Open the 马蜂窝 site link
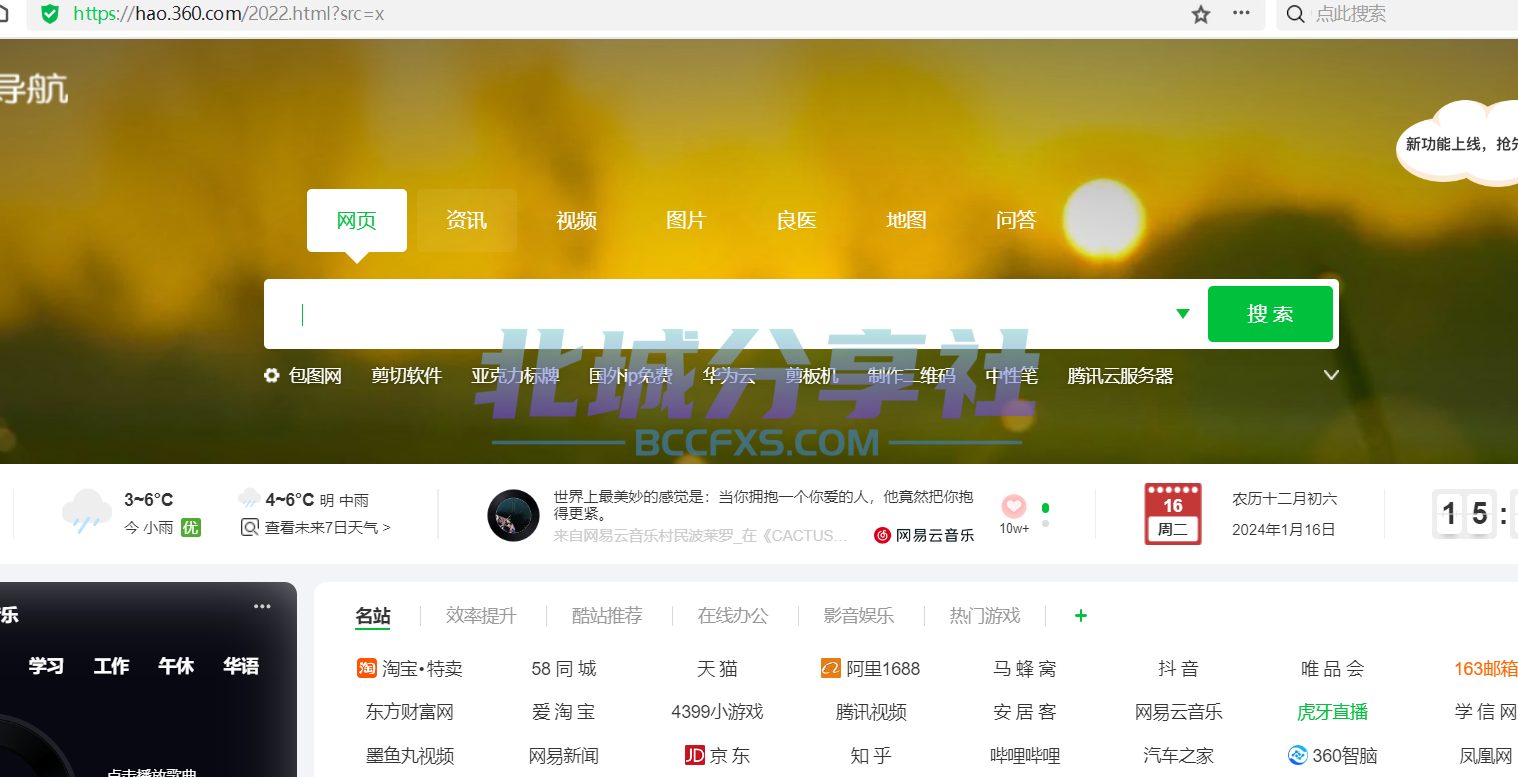The width and height of the screenshot is (1518, 777). coord(1024,668)
